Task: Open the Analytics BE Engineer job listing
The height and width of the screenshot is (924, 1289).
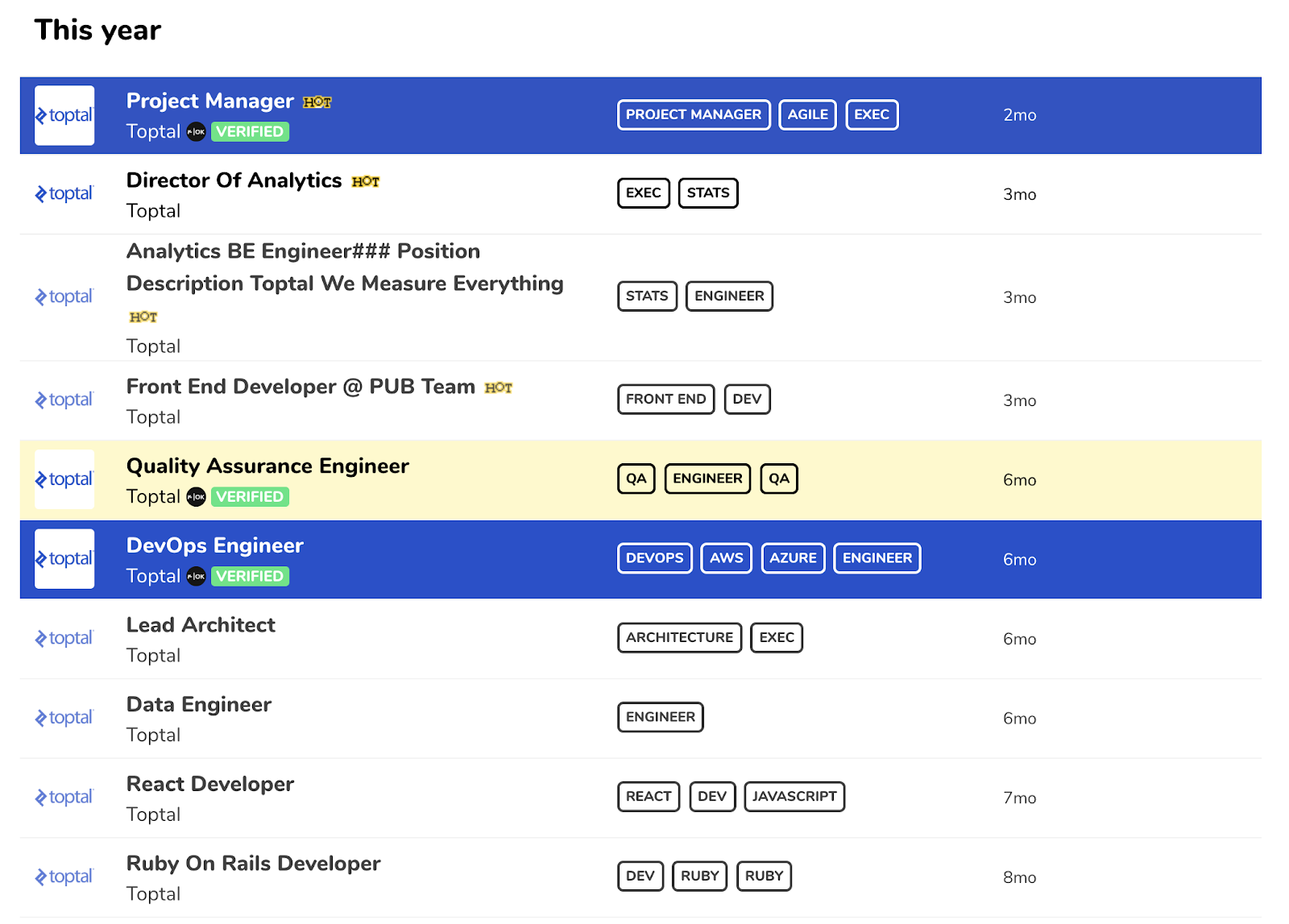Action: pos(345,267)
